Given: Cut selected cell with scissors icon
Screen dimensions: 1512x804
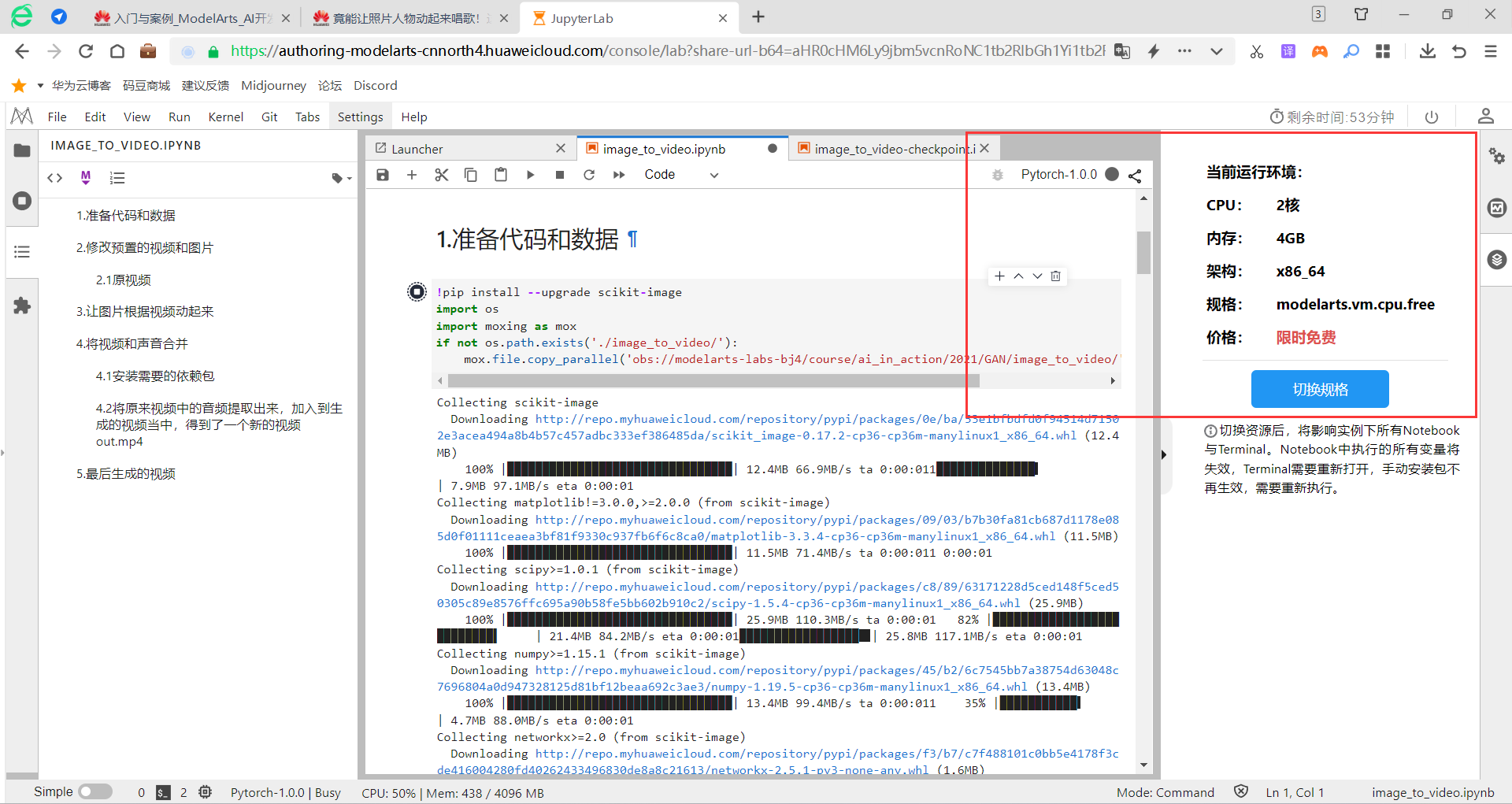Looking at the screenshot, I should click(441, 175).
